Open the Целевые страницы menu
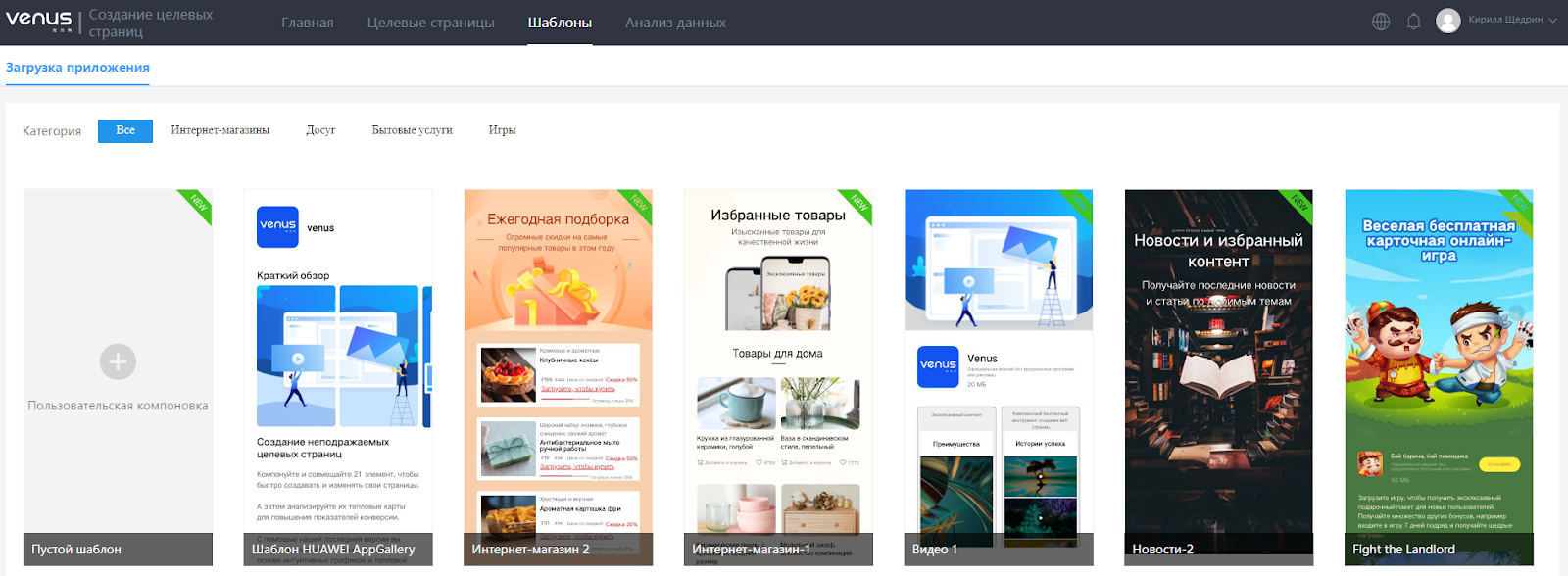 point(430,23)
